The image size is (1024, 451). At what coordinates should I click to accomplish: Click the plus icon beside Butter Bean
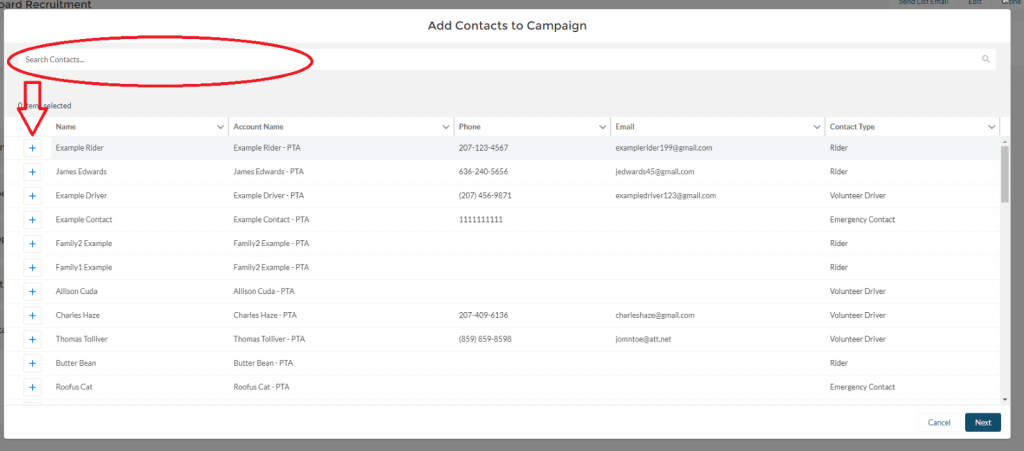[32, 363]
